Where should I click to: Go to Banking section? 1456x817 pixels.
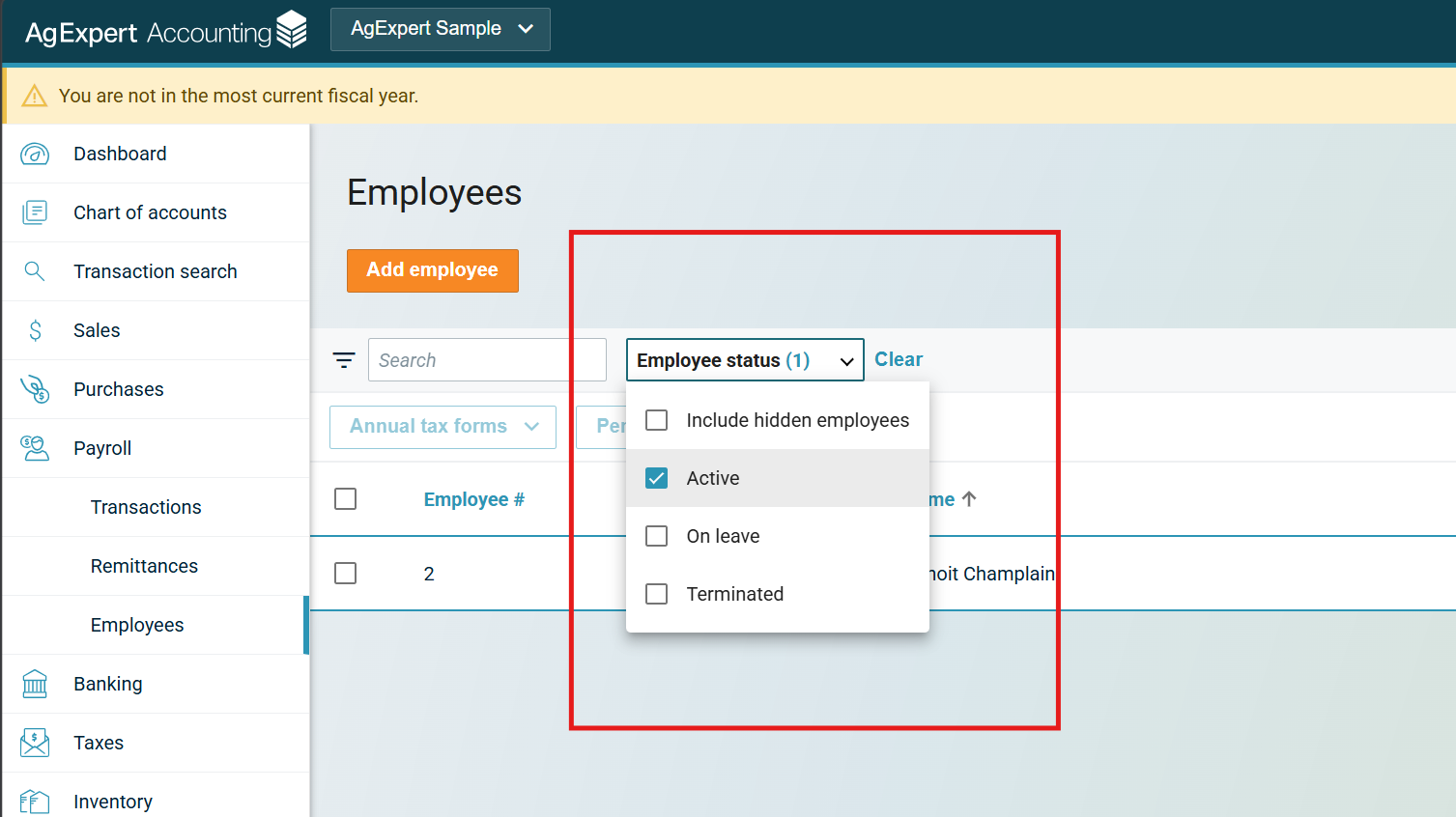tap(156, 684)
